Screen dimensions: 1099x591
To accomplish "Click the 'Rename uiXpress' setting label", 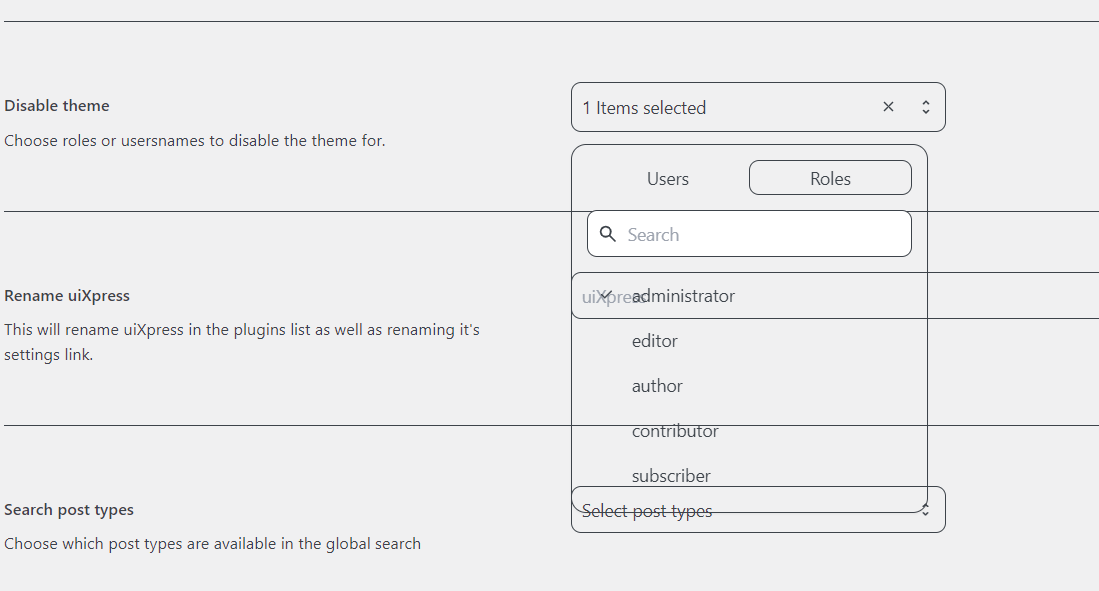I will (x=67, y=296).
